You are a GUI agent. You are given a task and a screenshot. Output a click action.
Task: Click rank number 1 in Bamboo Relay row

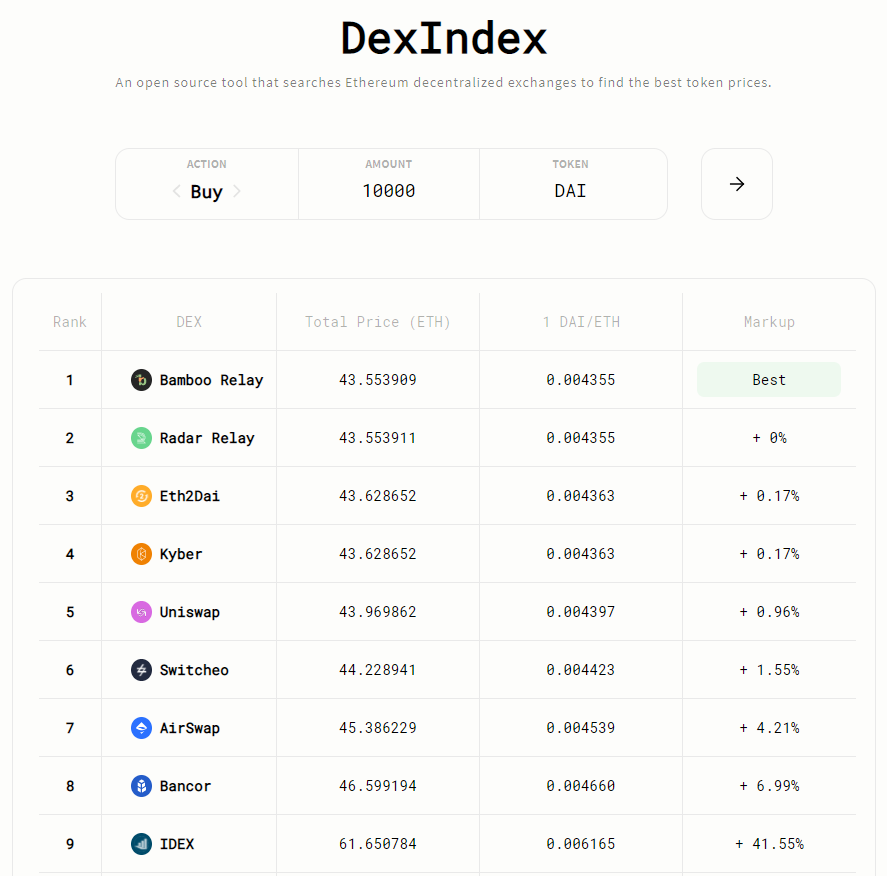point(70,380)
